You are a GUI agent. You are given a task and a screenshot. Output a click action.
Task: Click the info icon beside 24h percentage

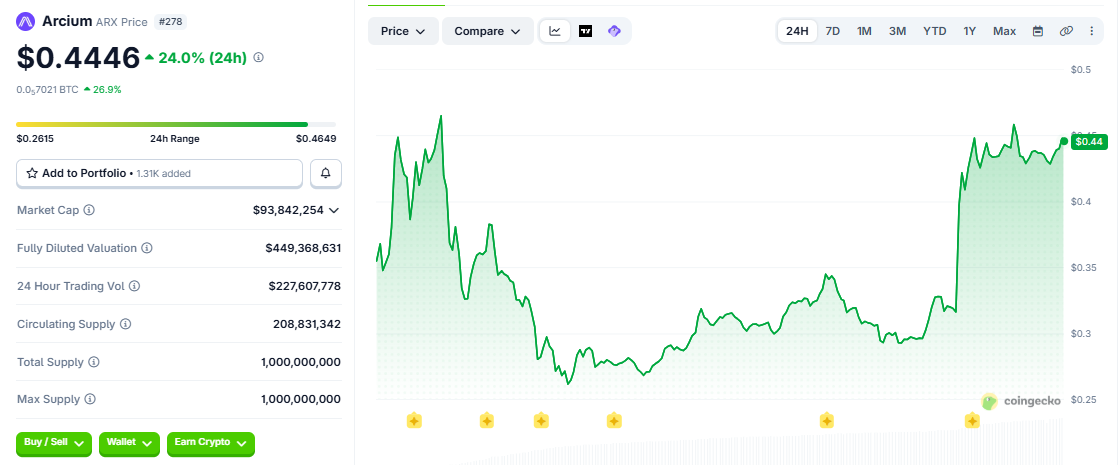click(x=259, y=57)
